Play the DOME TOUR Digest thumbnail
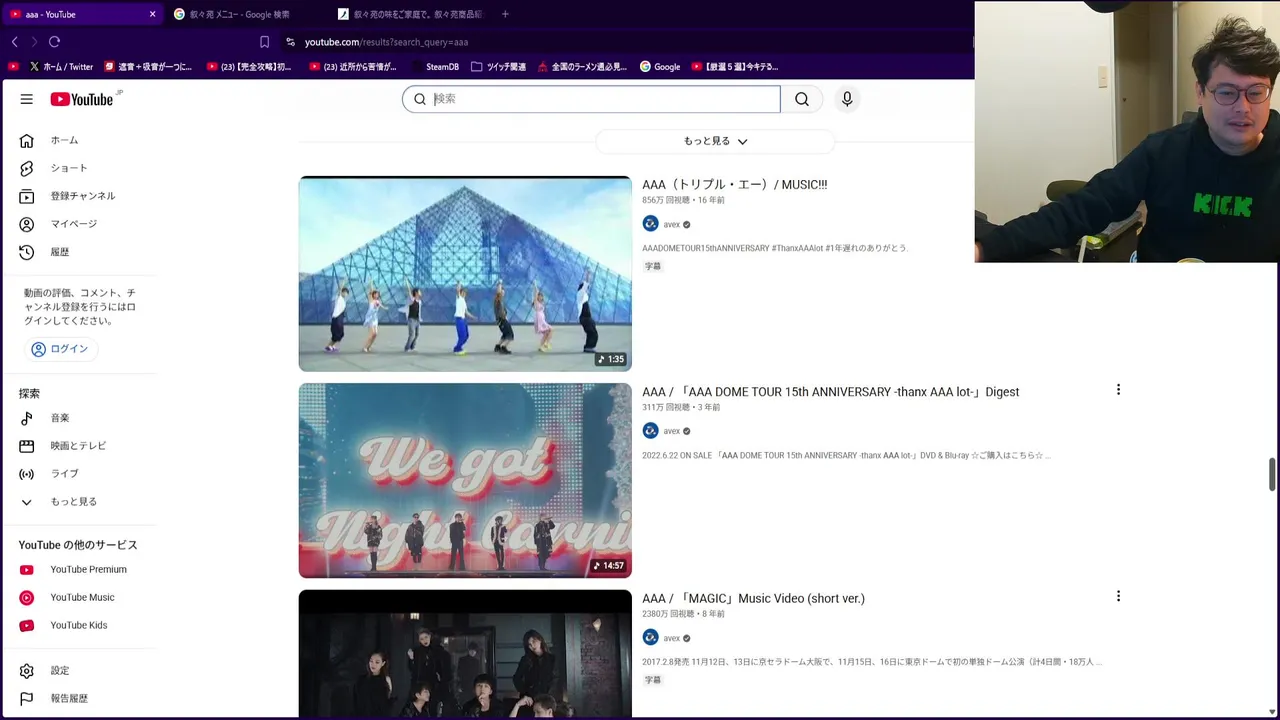The image size is (1280, 720). click(465, 481)
